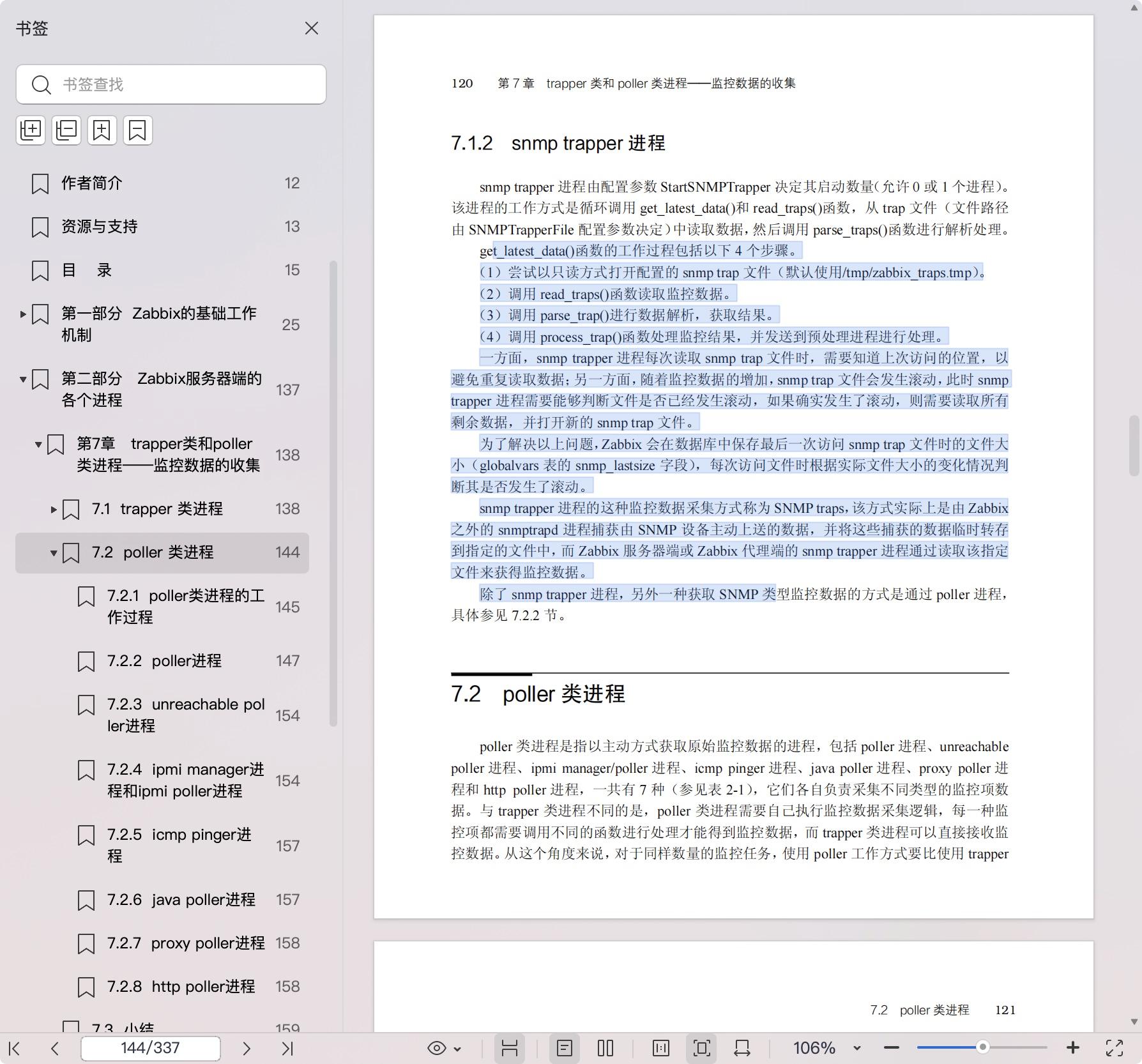The image size is (1142, 1064).
Task: Collapse all bookmarks icon
Action: pyautogui.click(x=66, y=130)
